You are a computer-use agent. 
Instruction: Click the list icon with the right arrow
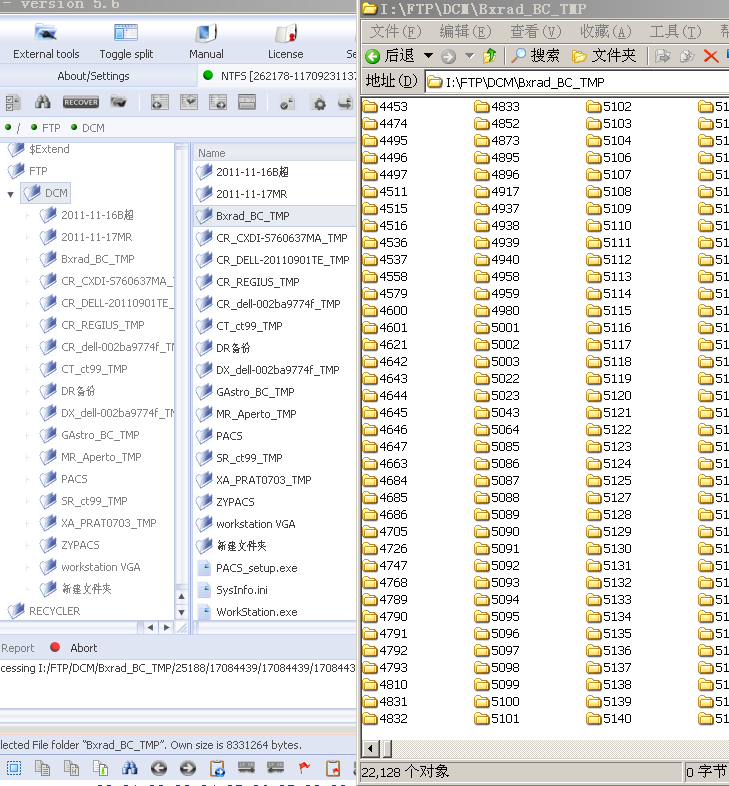coord(218,102)
